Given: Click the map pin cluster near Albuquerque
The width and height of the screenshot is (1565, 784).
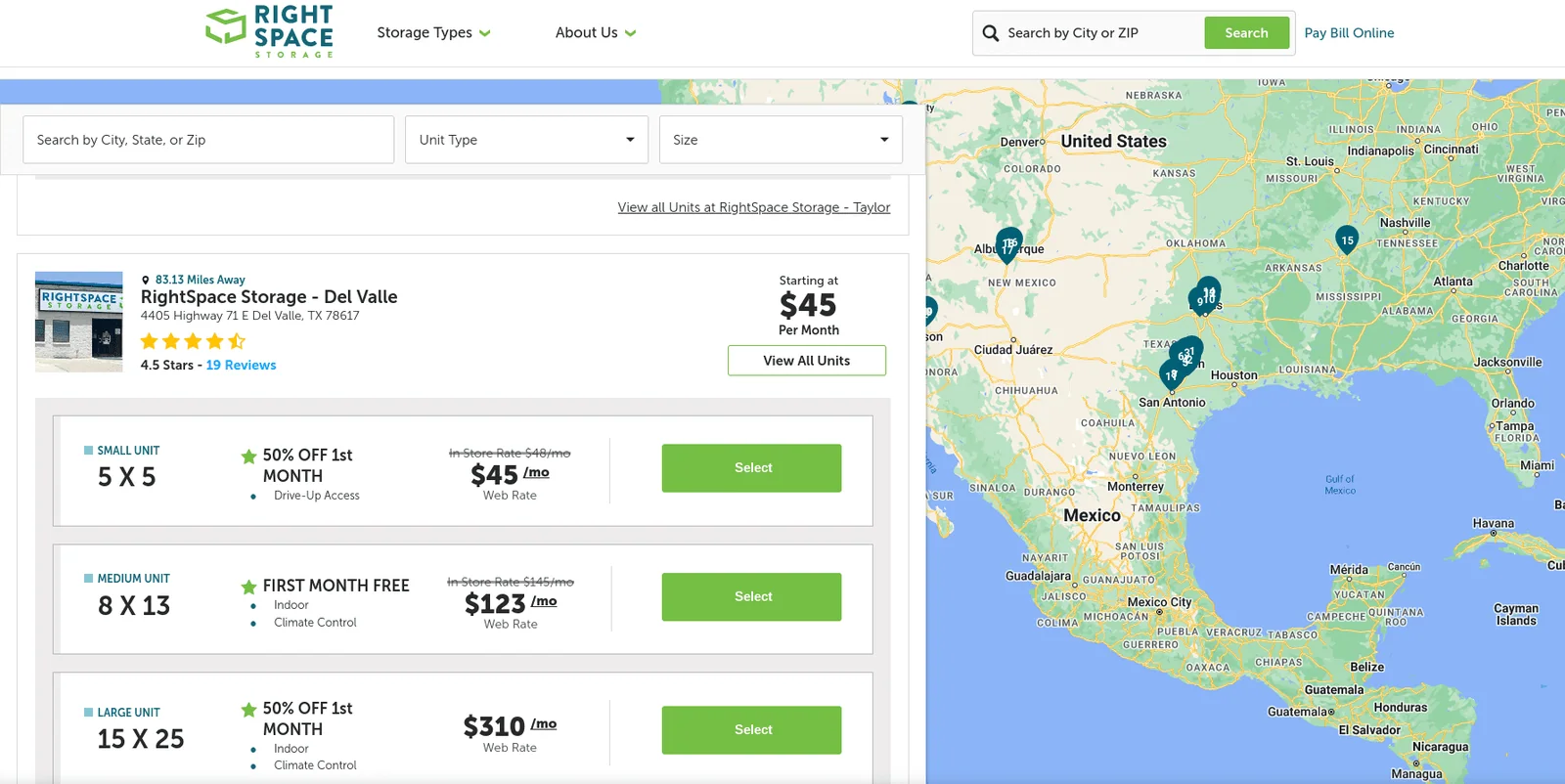Looking at the screenshot, I should 1008,243.
